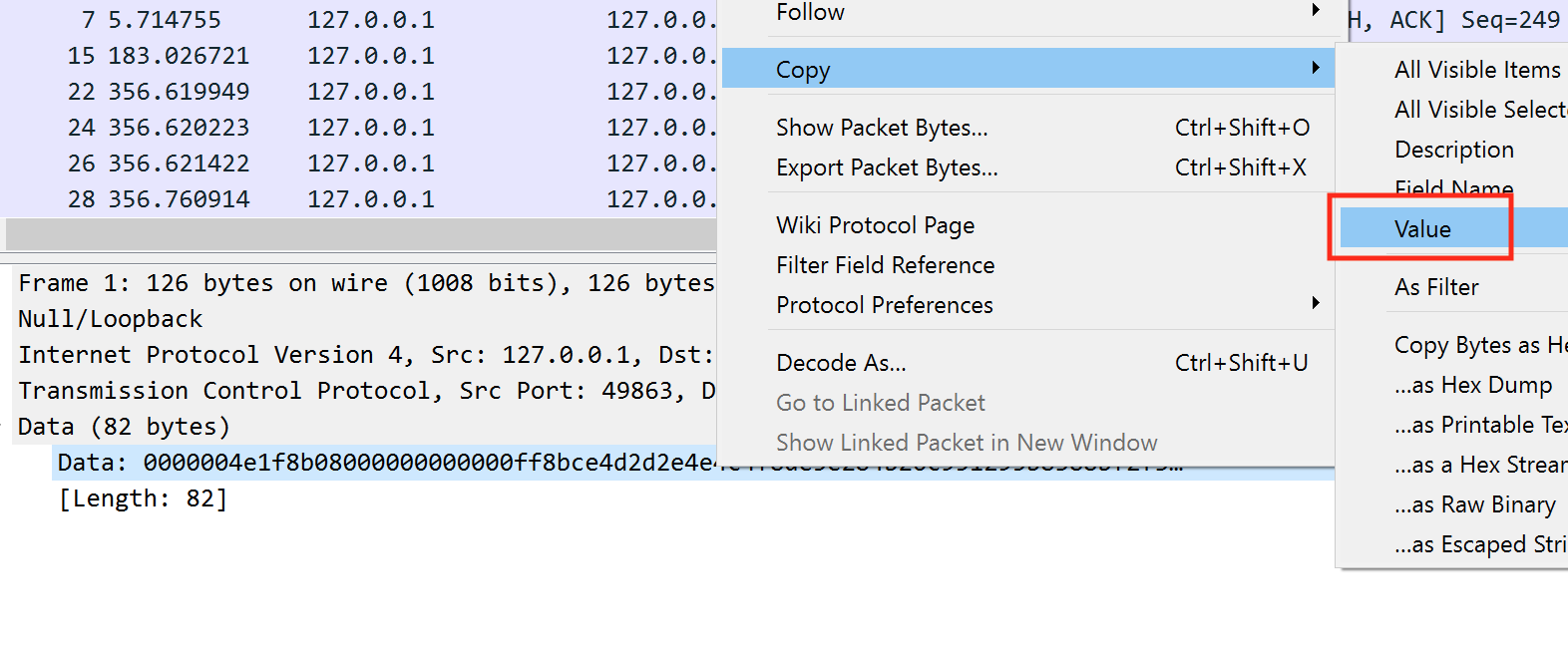This screenshot has height=662, width=1568.
Task: Expand Protocol Preferences submenu arrow
Action: pos(1316,303)
